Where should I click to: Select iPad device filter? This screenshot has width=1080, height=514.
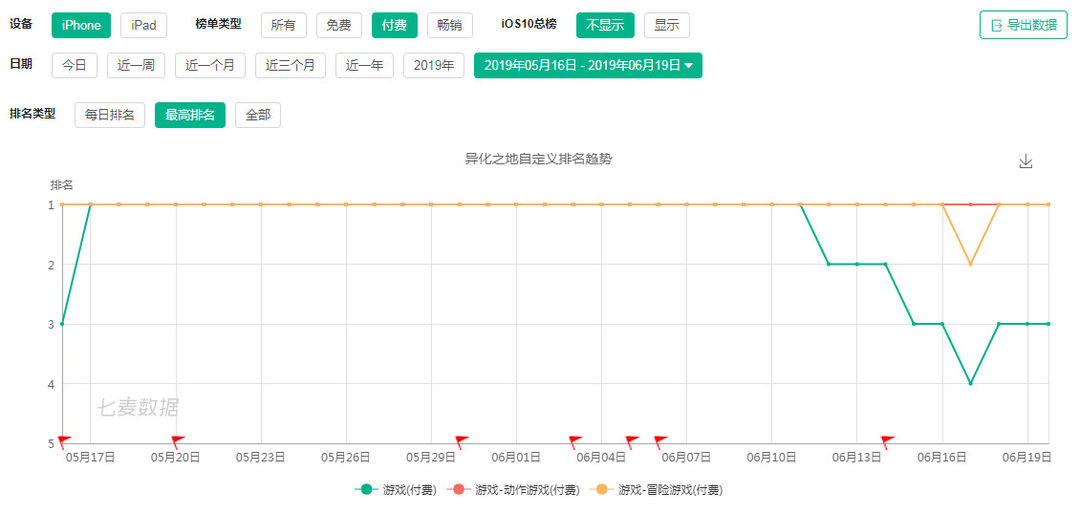coord(144,25)
